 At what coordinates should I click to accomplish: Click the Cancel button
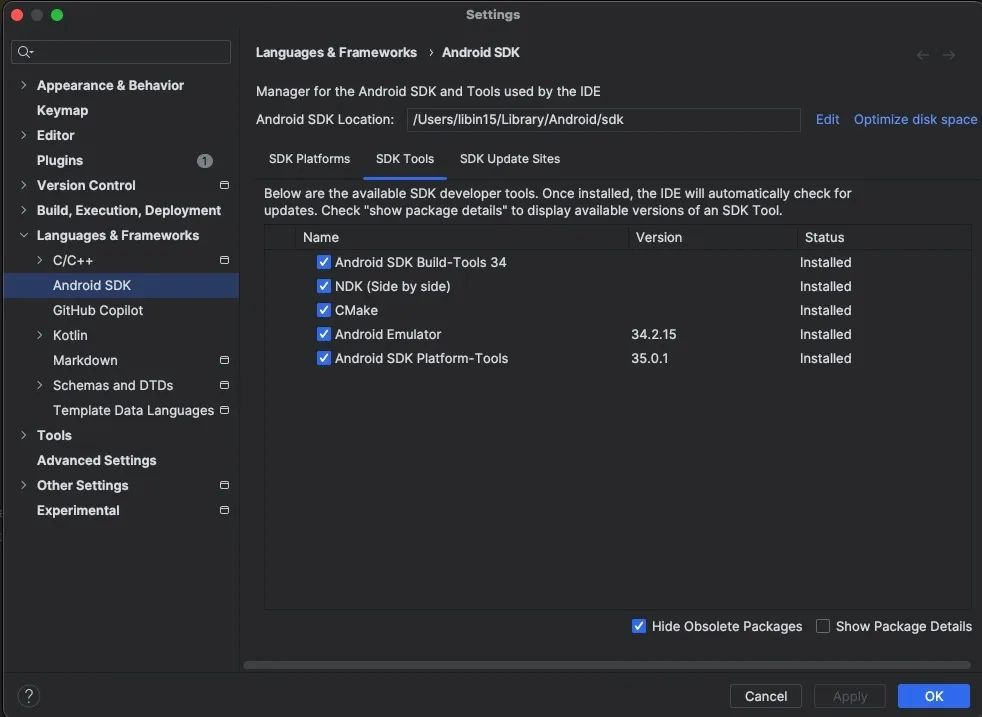pos(765,696)
